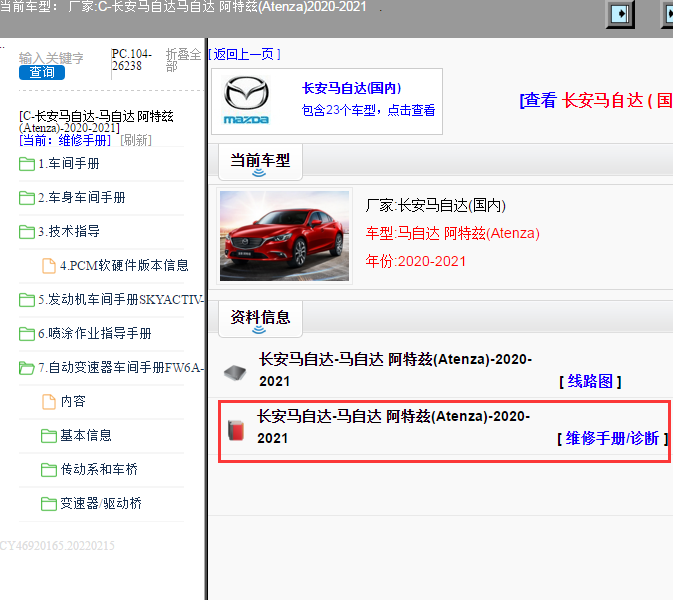The width and height of the screenshot is (673, 600).
Task: Select 4.PCM软硬件版本信息 document
Action: tap(124, 265)
